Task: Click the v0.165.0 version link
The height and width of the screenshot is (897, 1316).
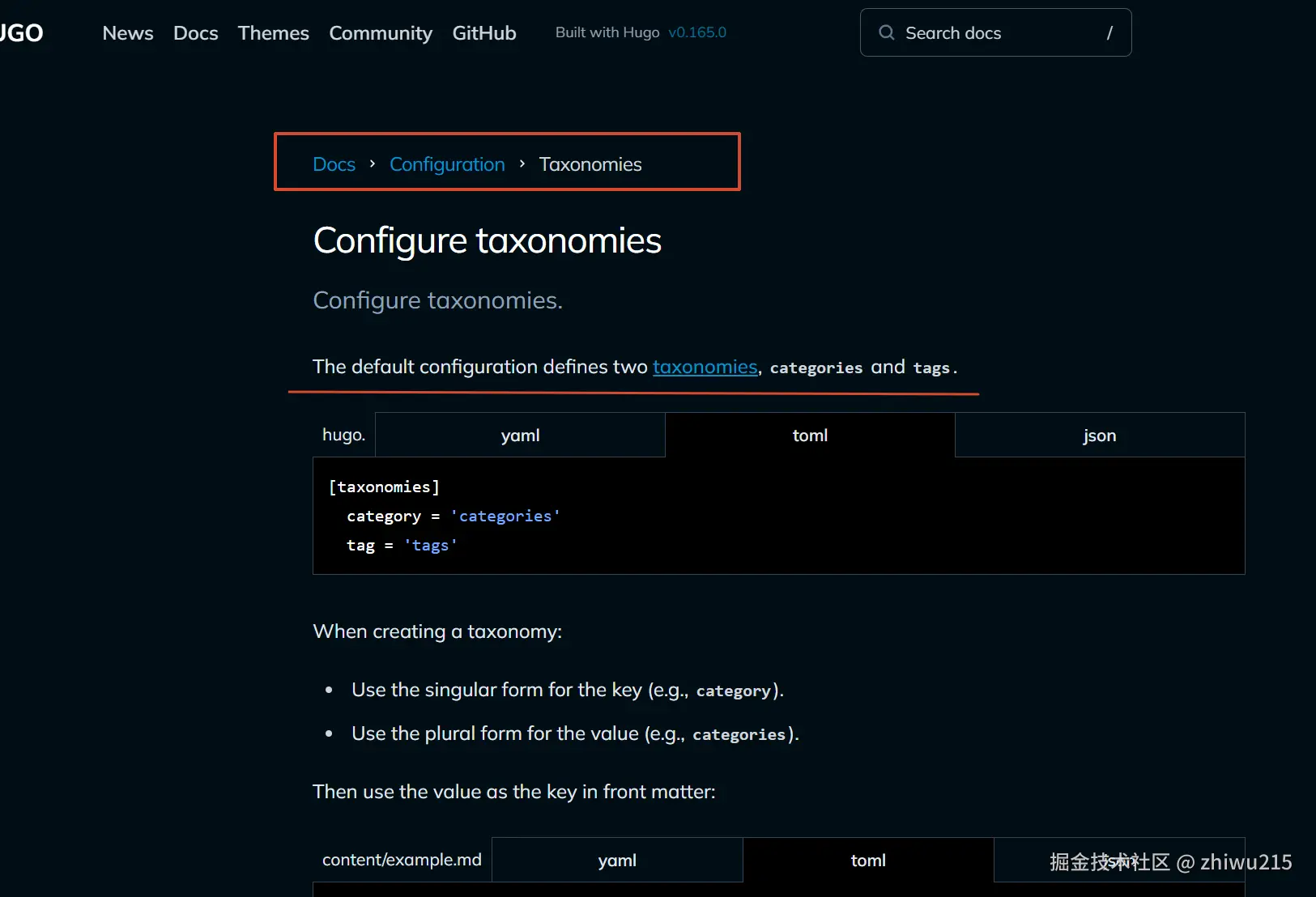Action: pyautogui.click(x=697, y=32)
